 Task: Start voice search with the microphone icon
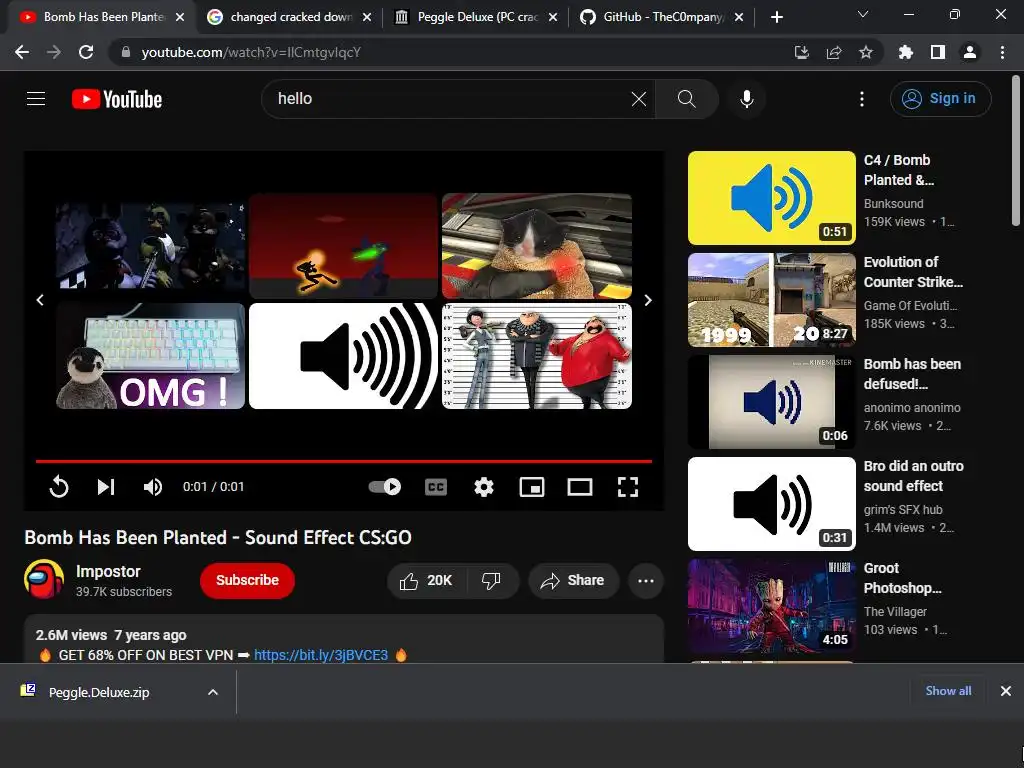747,99
